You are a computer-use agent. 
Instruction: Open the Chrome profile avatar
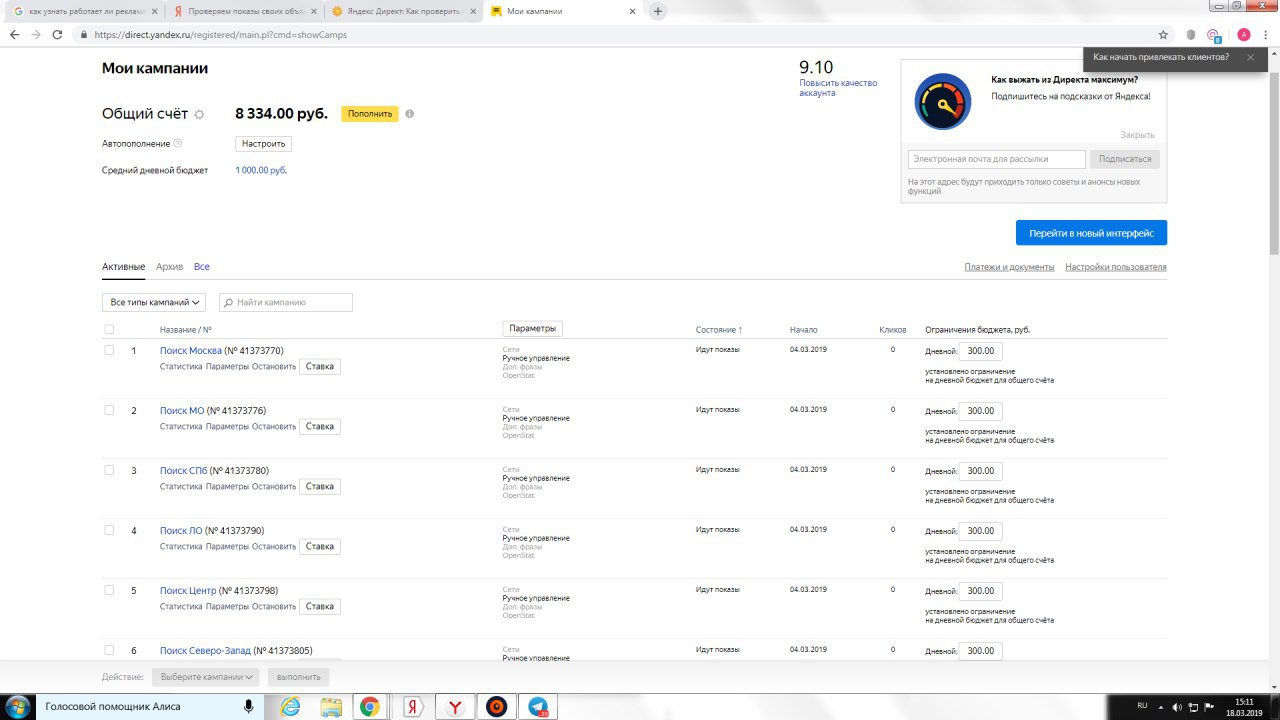(x=1244, y=34)
